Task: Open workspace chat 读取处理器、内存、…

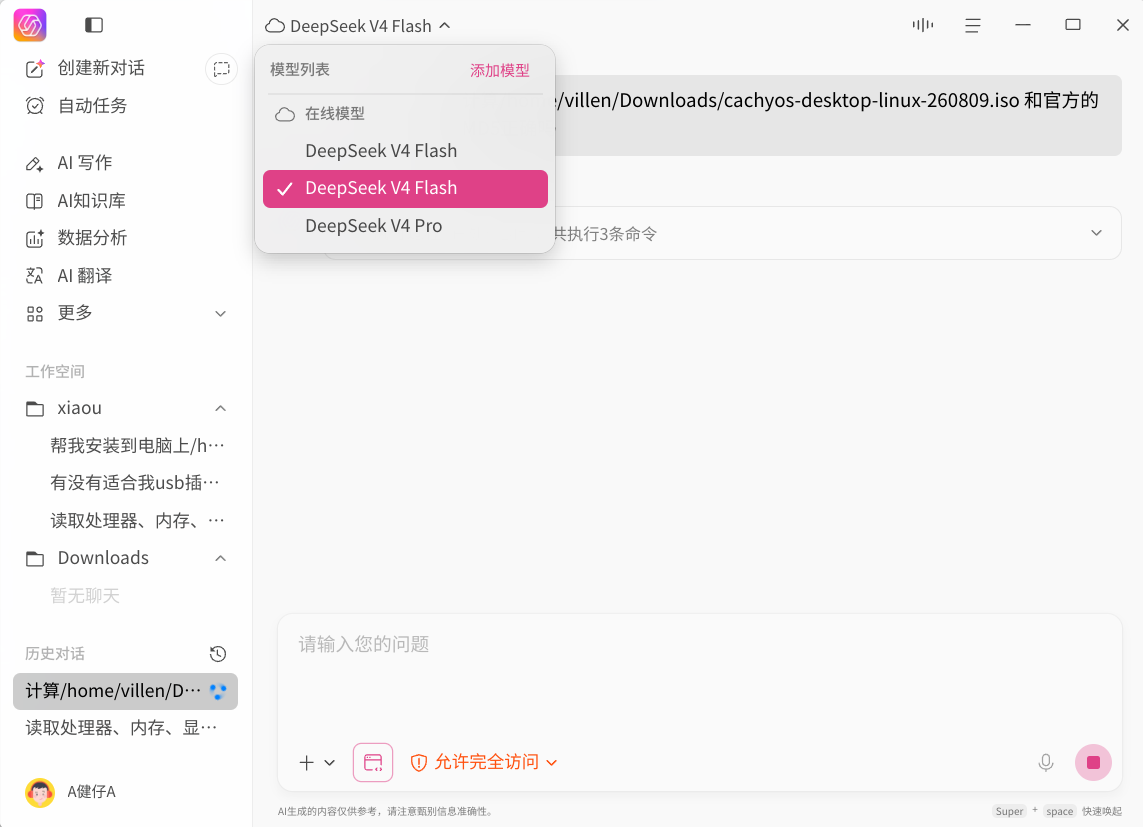Action: [x=137, y=521]
